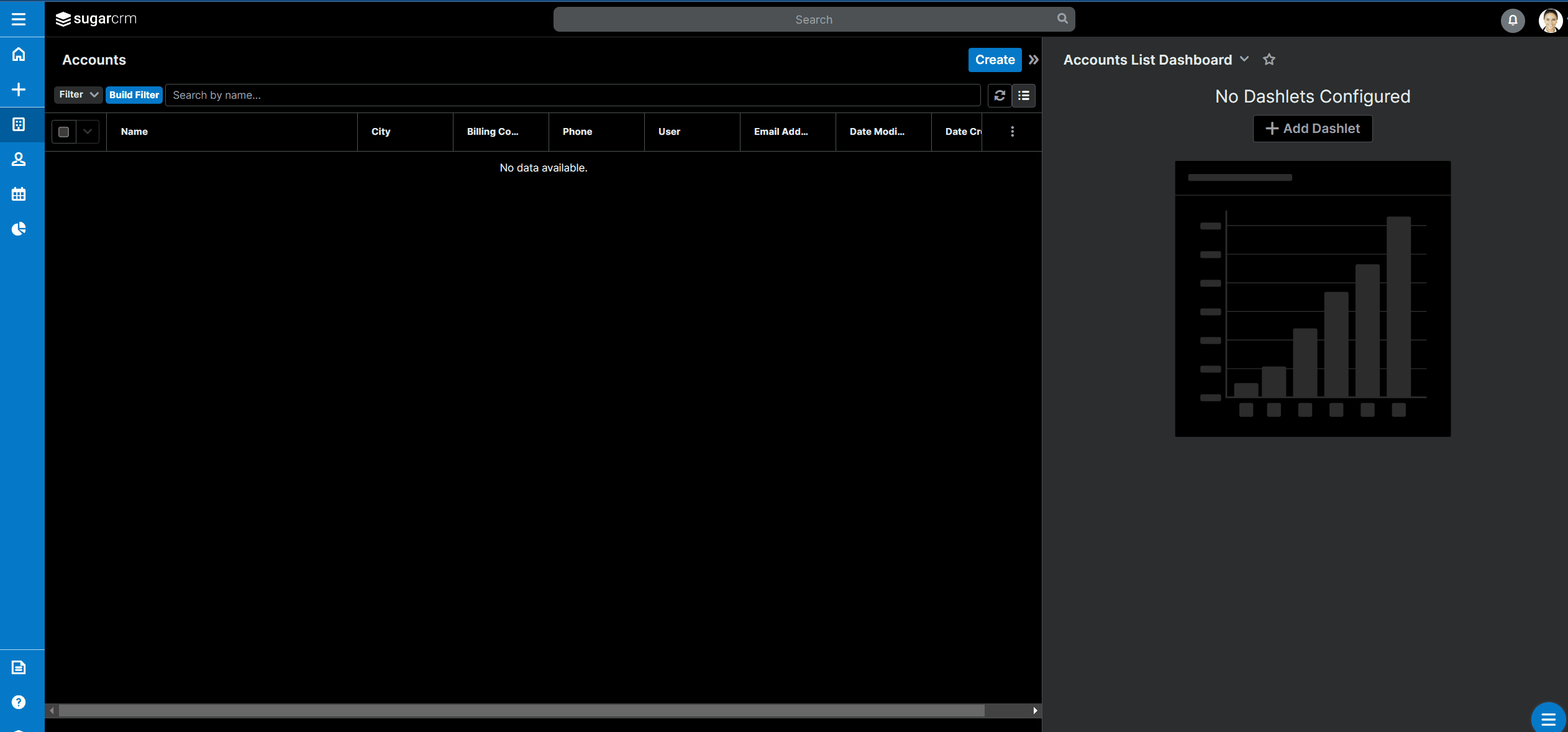Go to Home in the sidebar

point(19,55)
